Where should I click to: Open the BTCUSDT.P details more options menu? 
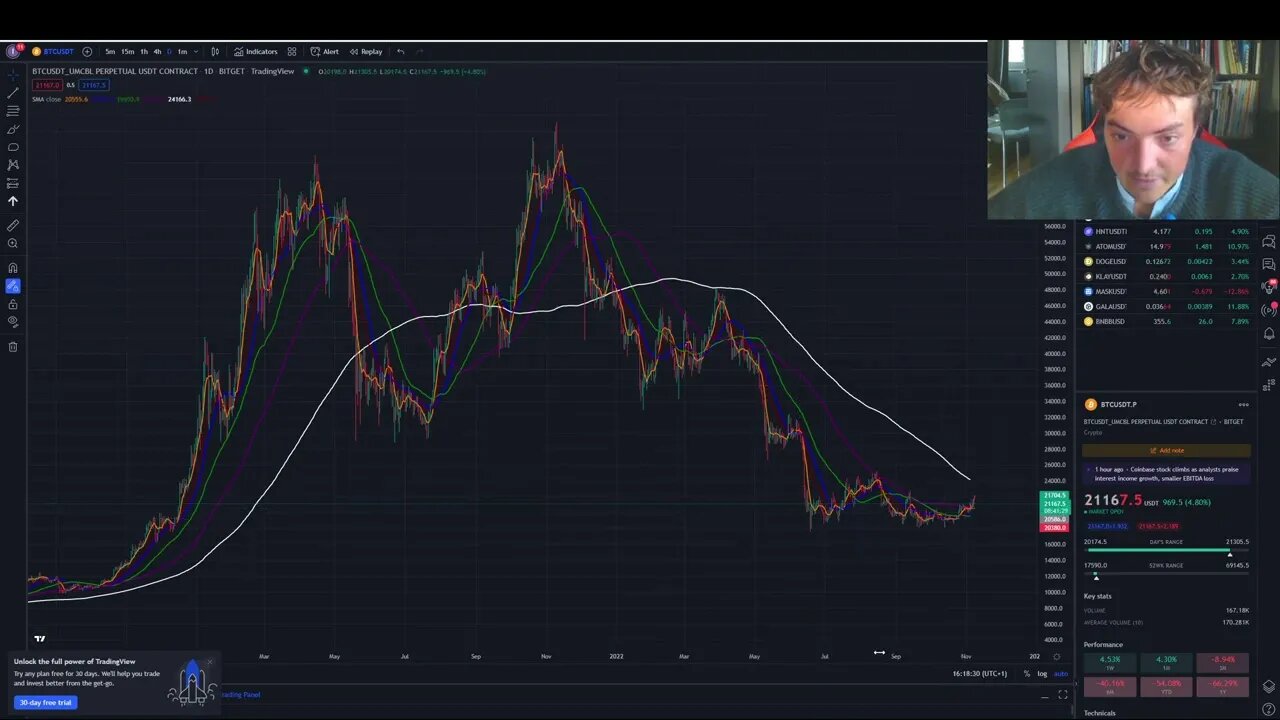pos(1243,405)
